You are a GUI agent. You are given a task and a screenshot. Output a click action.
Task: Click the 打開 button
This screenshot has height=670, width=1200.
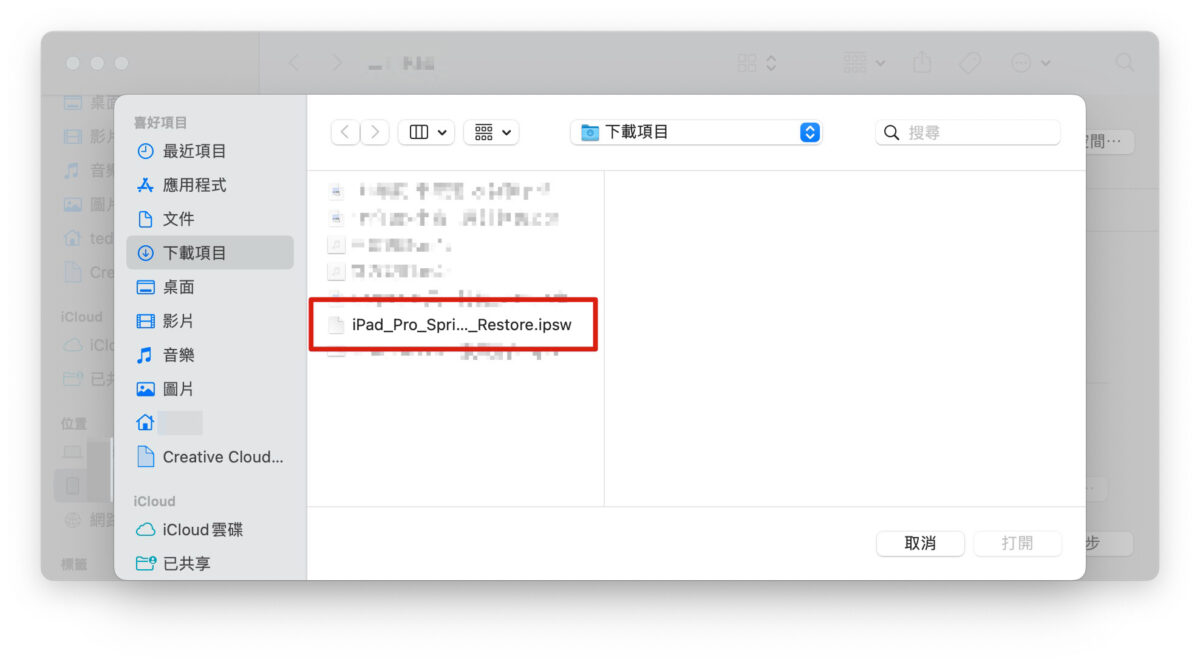(1017, 543)
